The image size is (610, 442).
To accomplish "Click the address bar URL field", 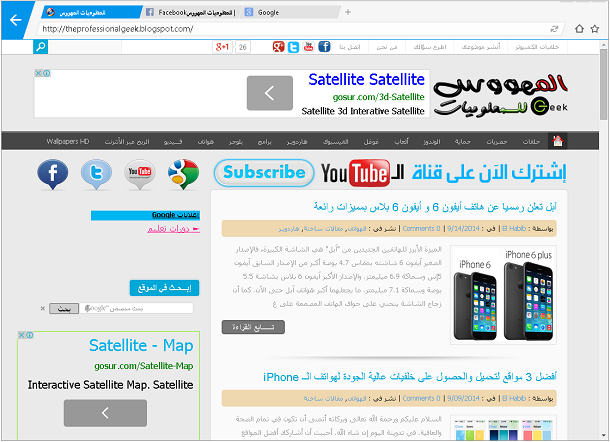I will (292, 29).
